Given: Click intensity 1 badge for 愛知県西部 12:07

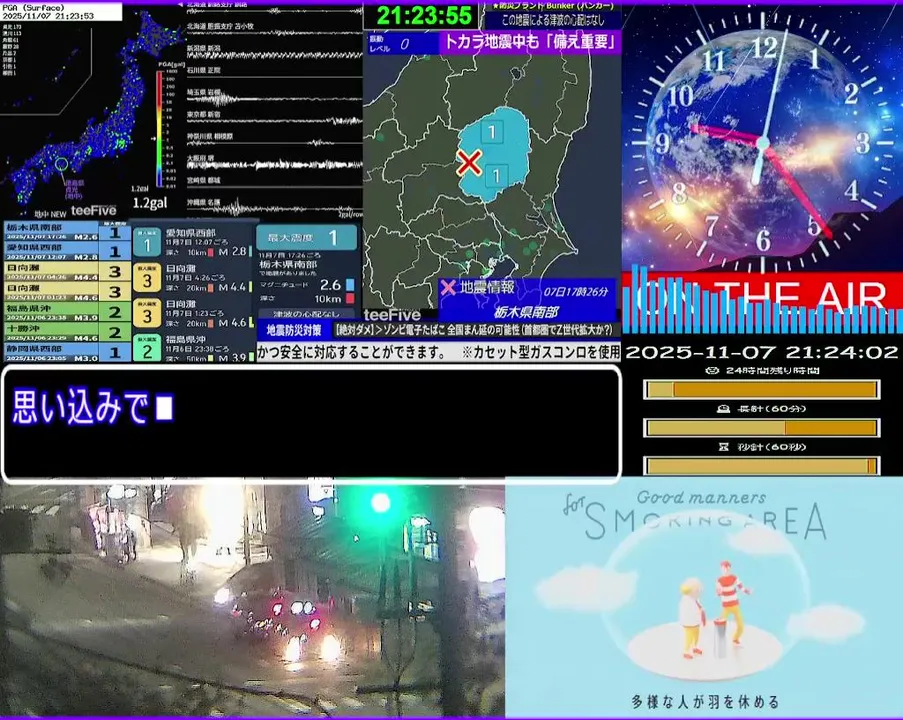Looking at the screenshot, I should [147, 242].
